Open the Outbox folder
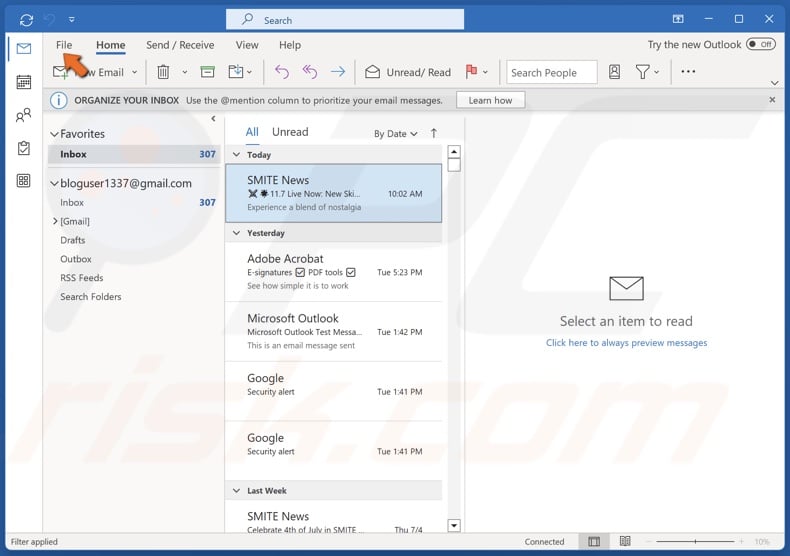This screenshot has width=790, height=556. 76,259
